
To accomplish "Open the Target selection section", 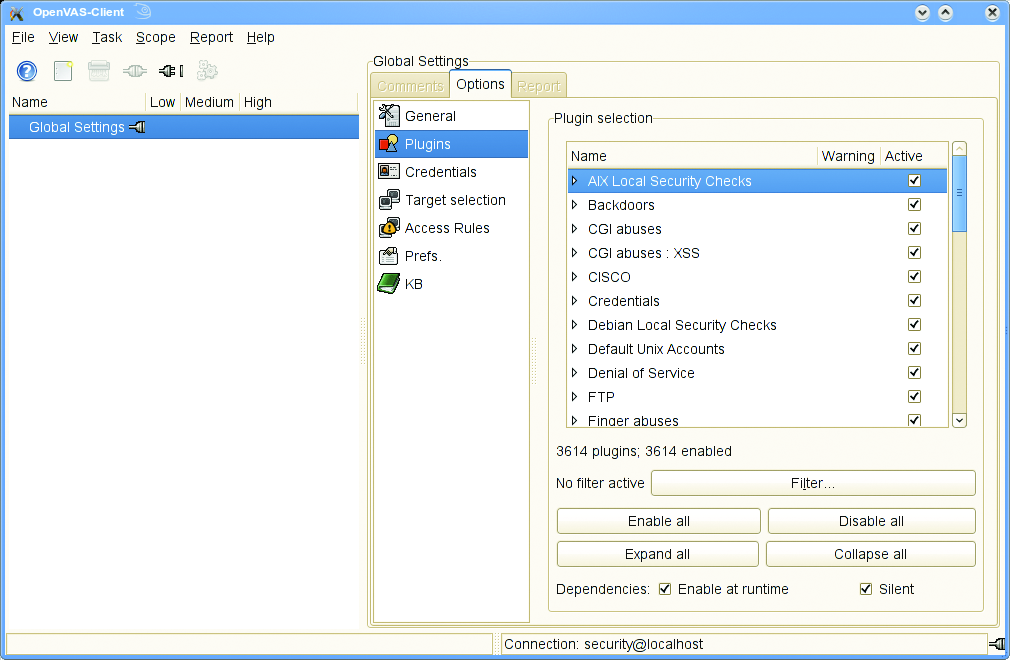I will (454, 200).
